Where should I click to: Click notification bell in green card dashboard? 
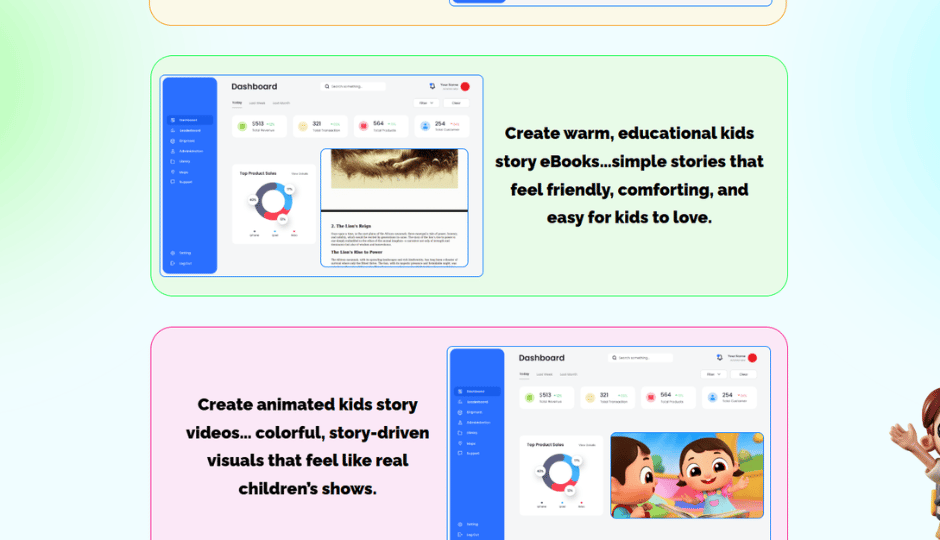coord(432,86)
